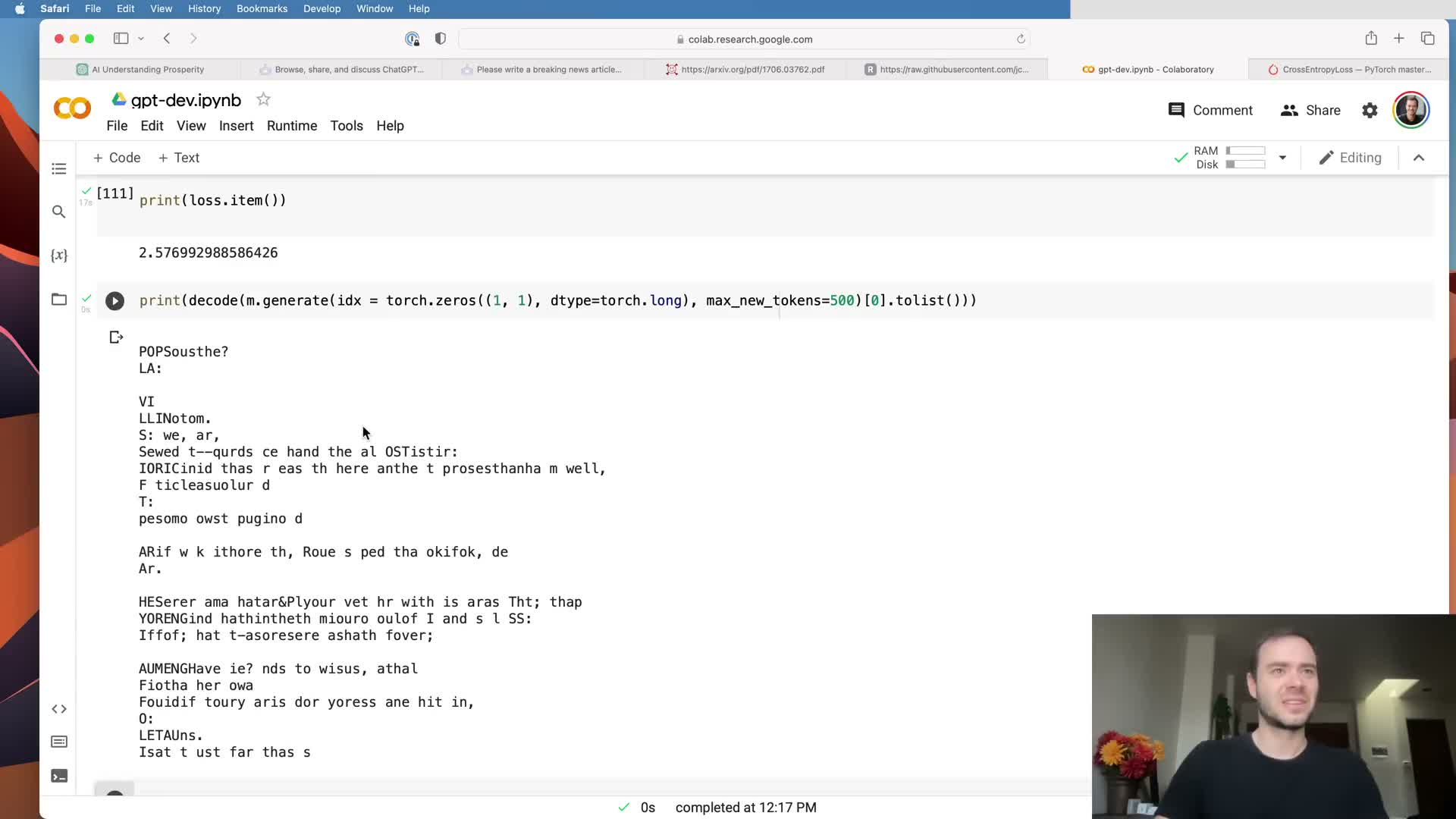Open the find and replace search icon
The image size is (1456, 819).
click(59, 212)
